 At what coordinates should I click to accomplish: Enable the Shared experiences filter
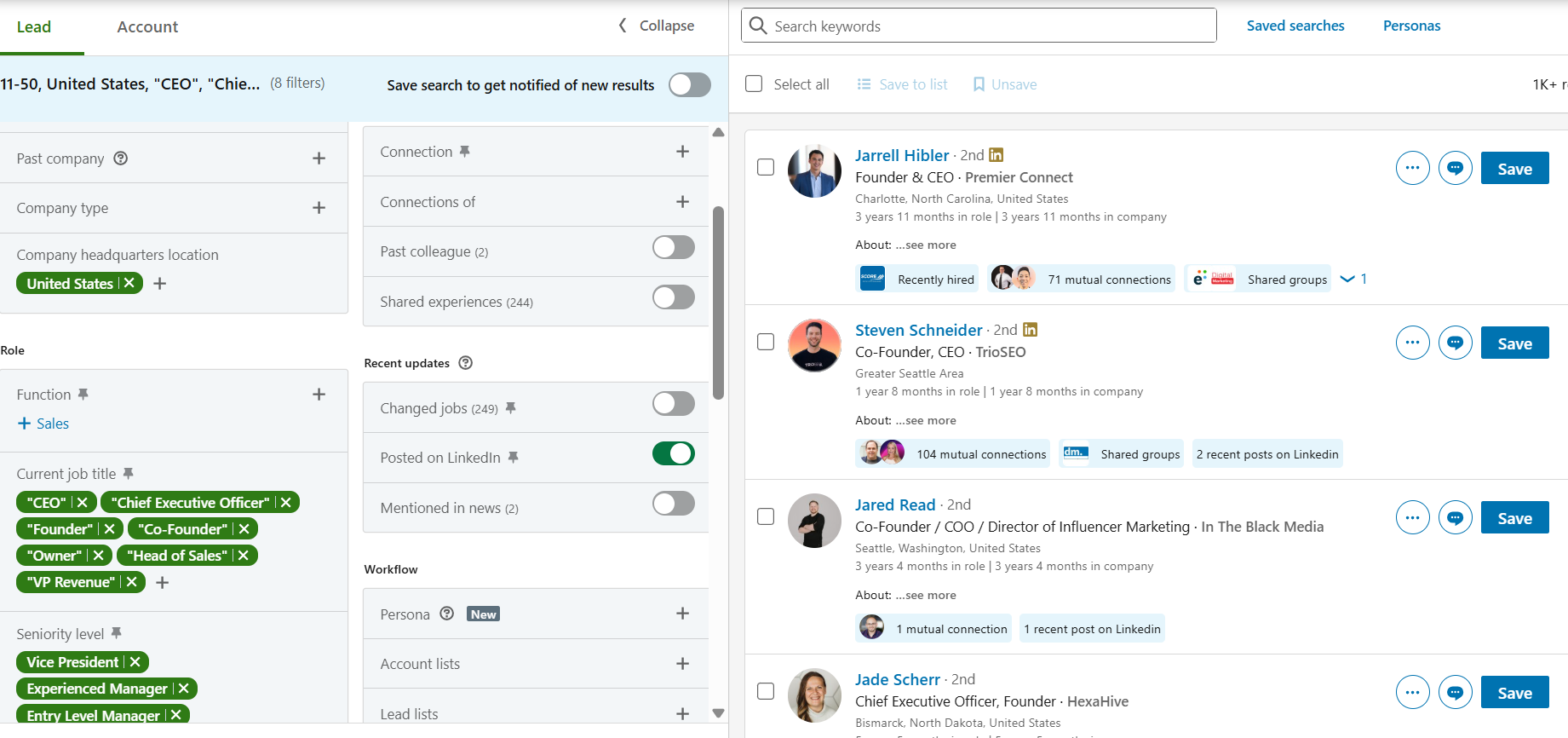tap(674, 297)
